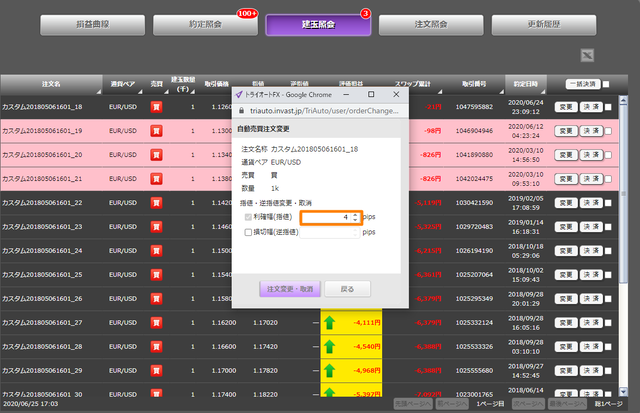This screenshot has width=640, height=413.
Task: Select the 建玉照会 tab
Action: click(x=318, y=25)
